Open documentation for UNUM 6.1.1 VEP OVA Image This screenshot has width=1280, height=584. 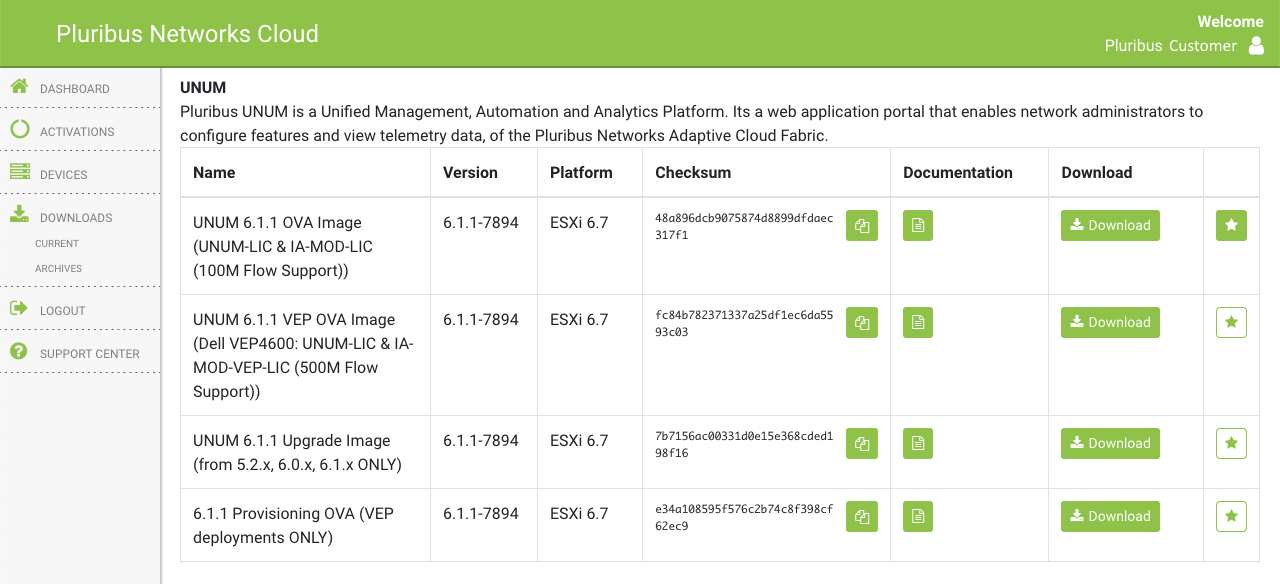918,322
